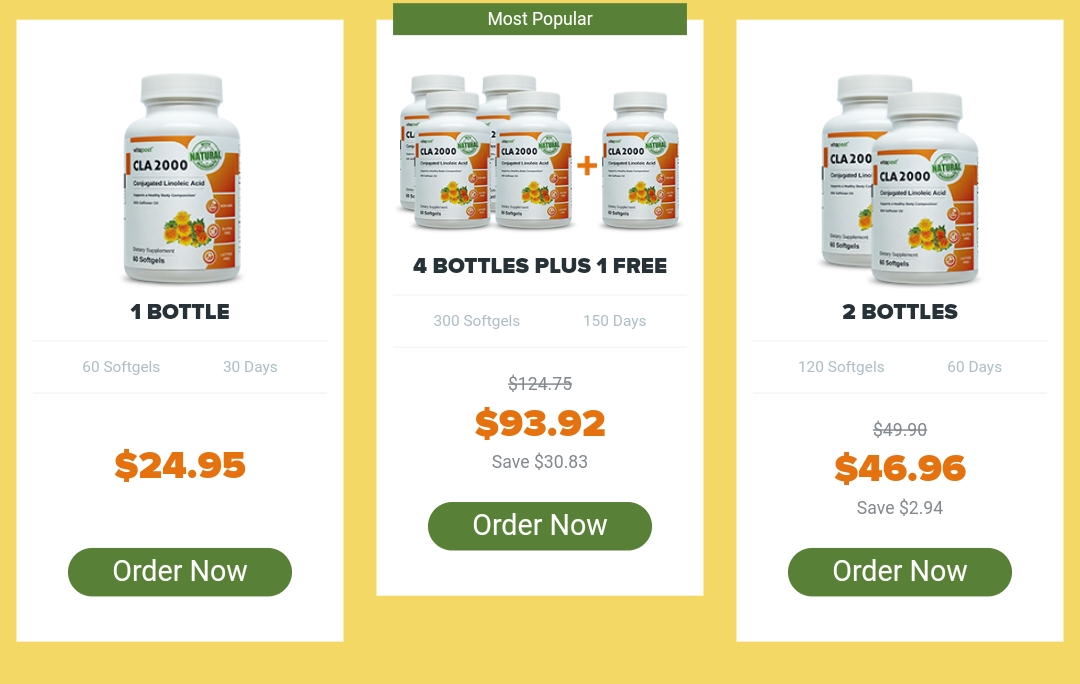
Task: Click the two-bottle CLA 2000 product image
Action: (x=900, y=179)
